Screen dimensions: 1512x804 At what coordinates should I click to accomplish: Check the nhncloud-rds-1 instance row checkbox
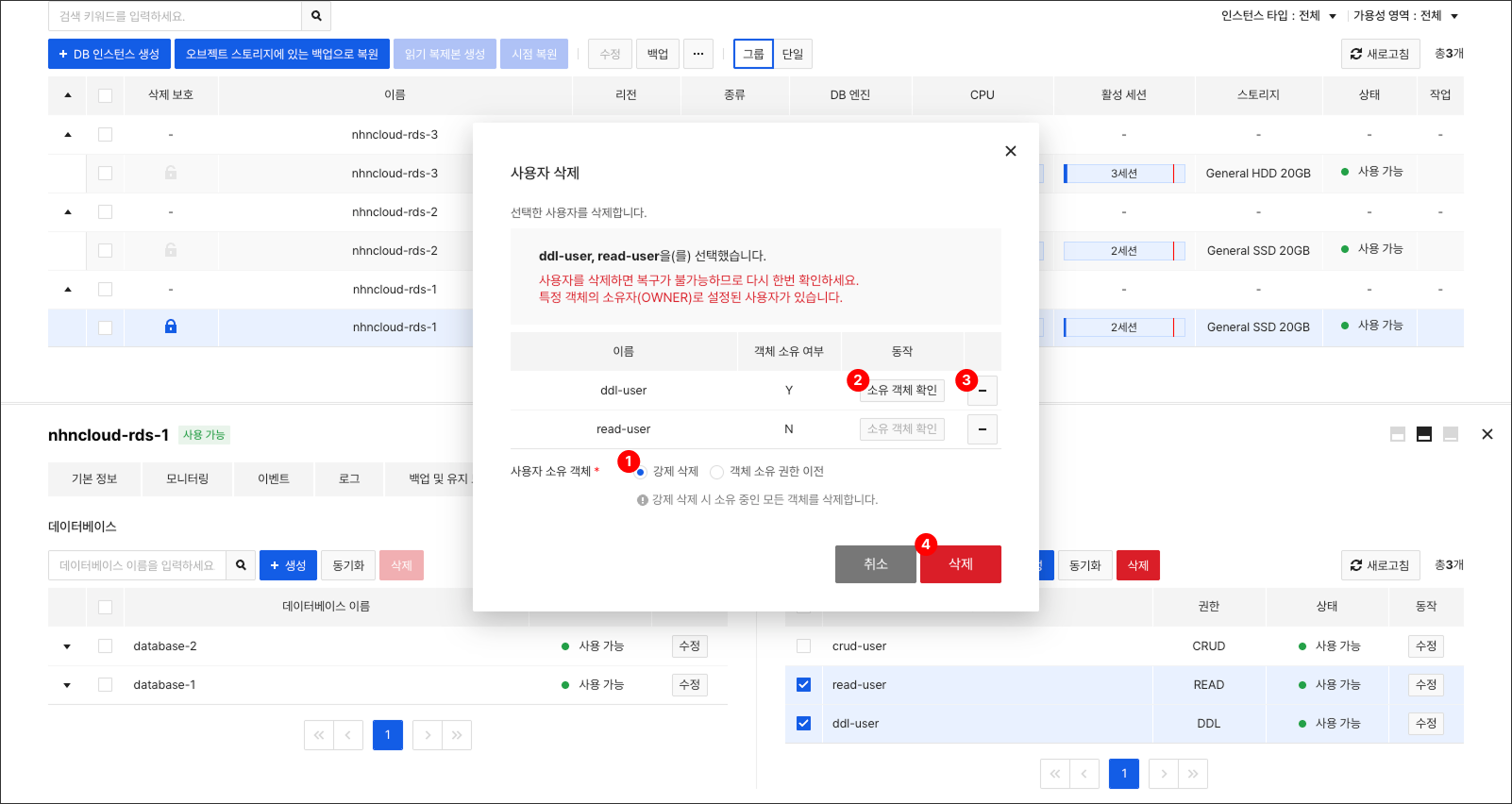point(105,327)
